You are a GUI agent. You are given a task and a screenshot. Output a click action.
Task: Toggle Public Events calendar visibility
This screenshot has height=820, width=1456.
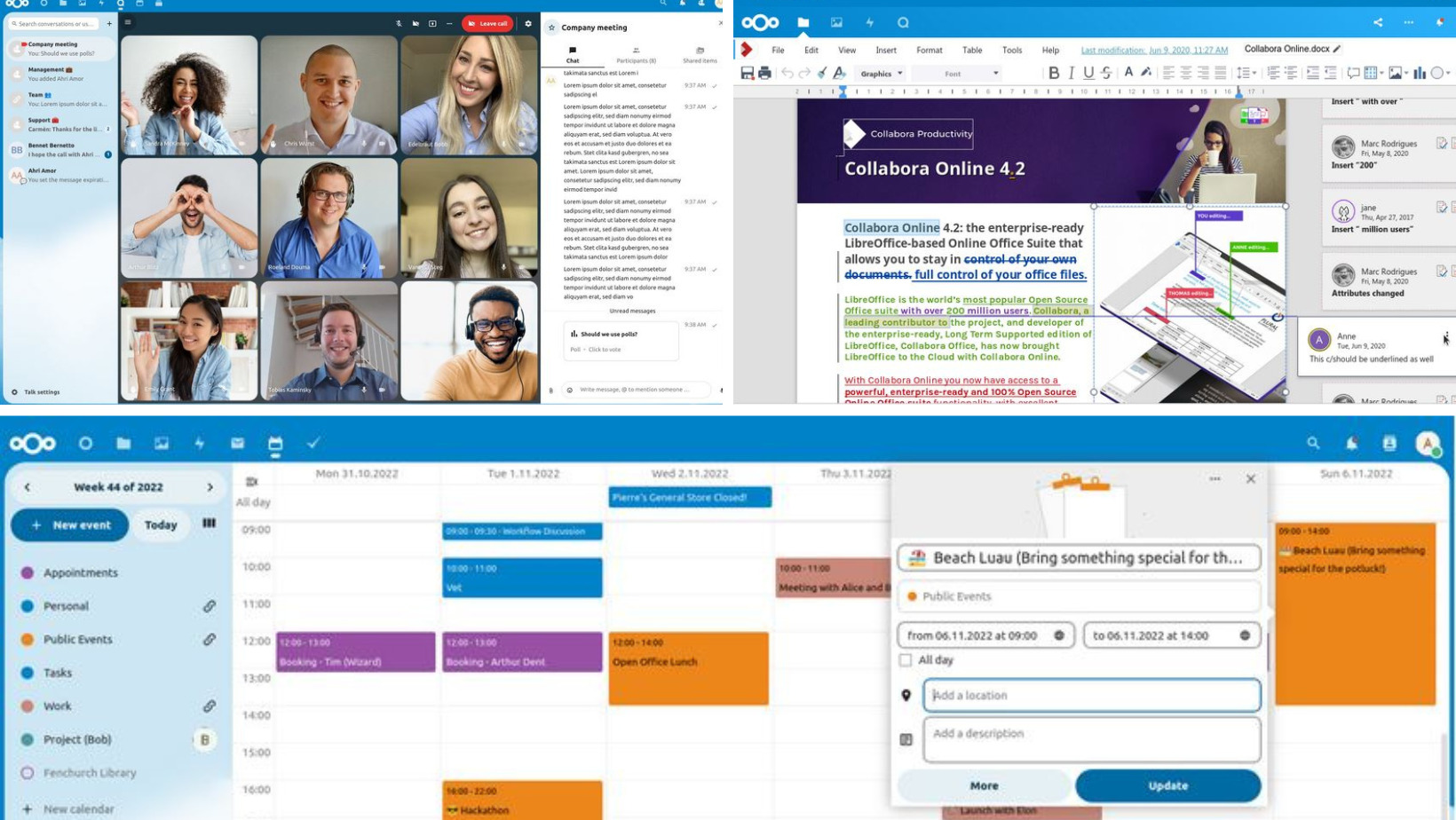click(28, 639)
